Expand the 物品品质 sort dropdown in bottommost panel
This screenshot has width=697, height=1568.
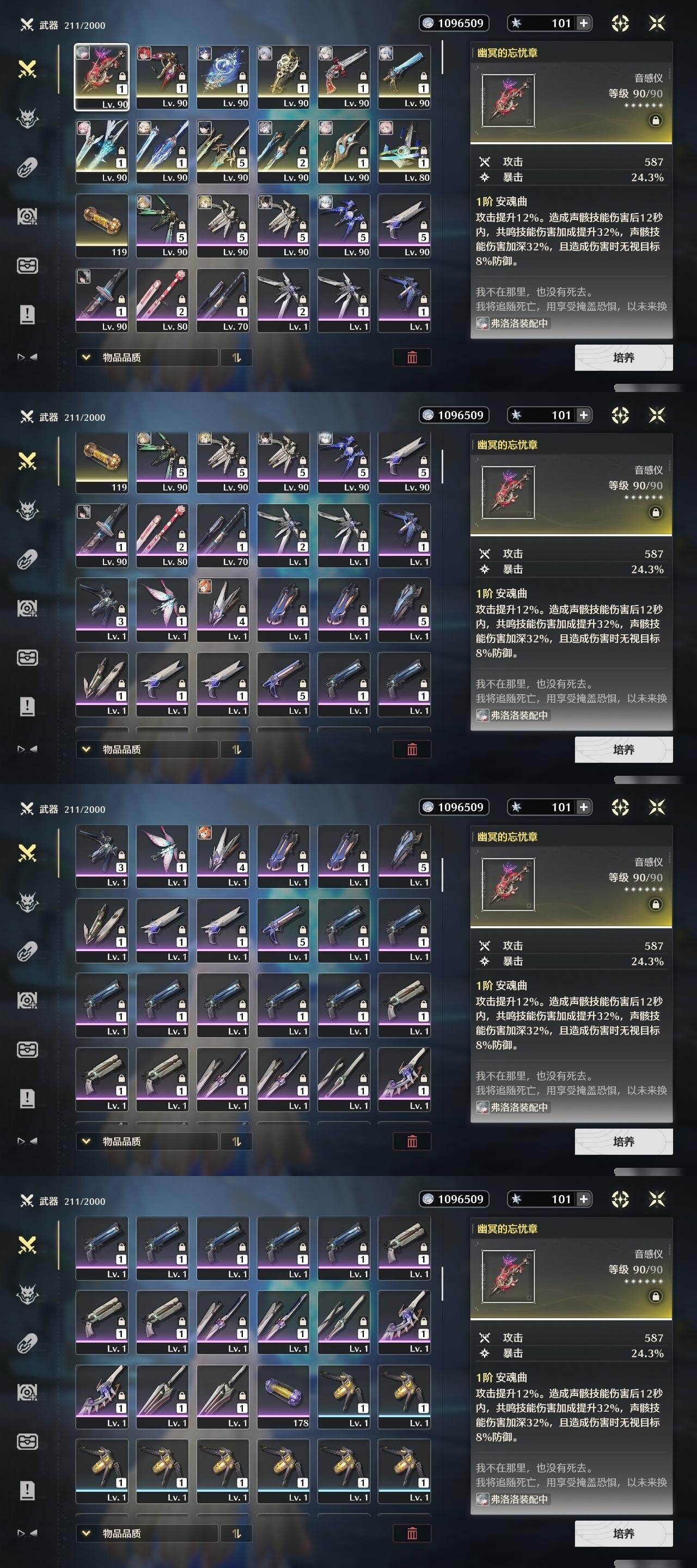[146, 1533]
